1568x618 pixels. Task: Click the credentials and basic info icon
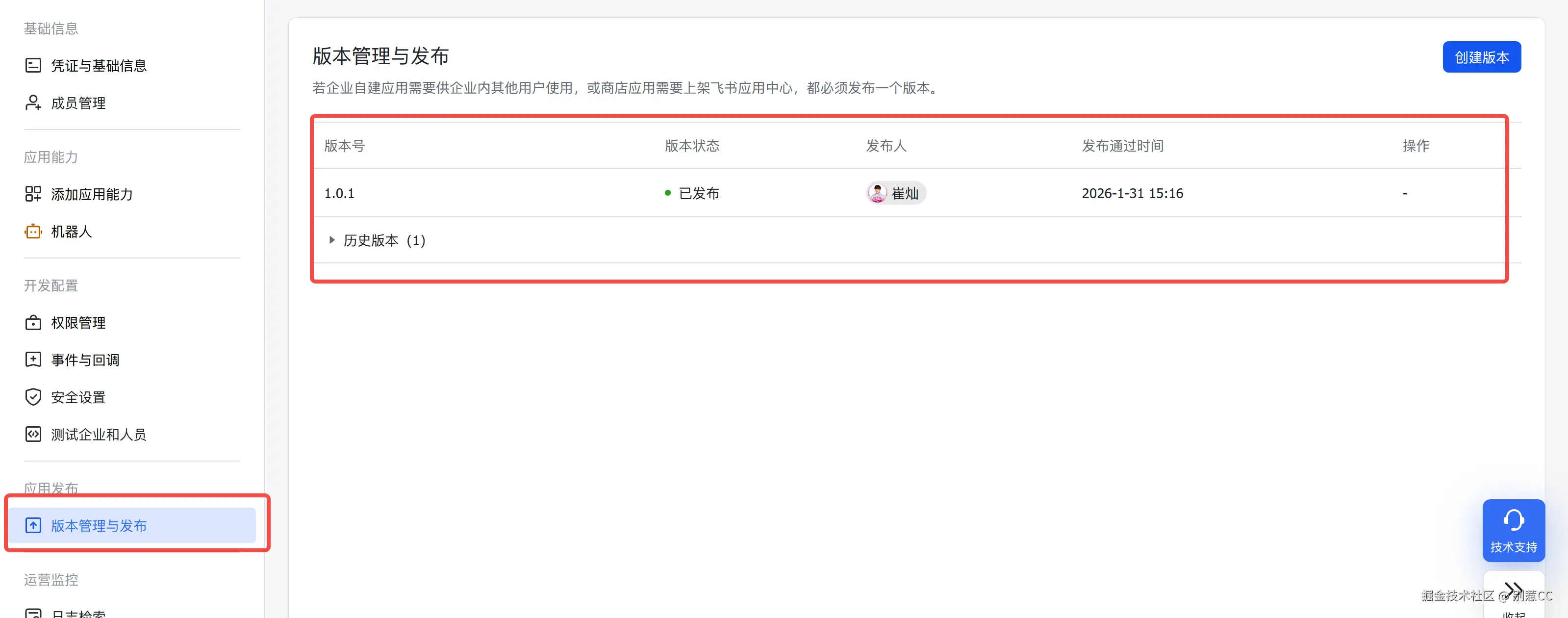[33, 65]
